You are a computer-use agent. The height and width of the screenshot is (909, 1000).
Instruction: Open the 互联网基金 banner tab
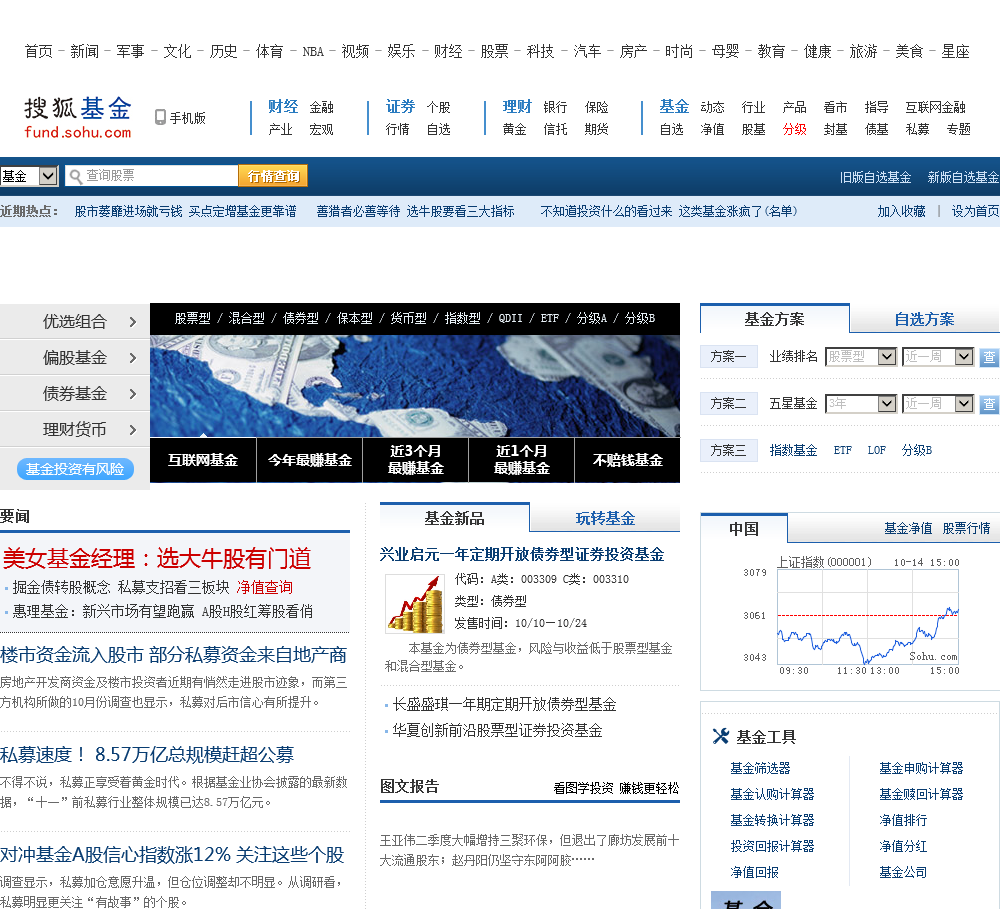point(203,460)
